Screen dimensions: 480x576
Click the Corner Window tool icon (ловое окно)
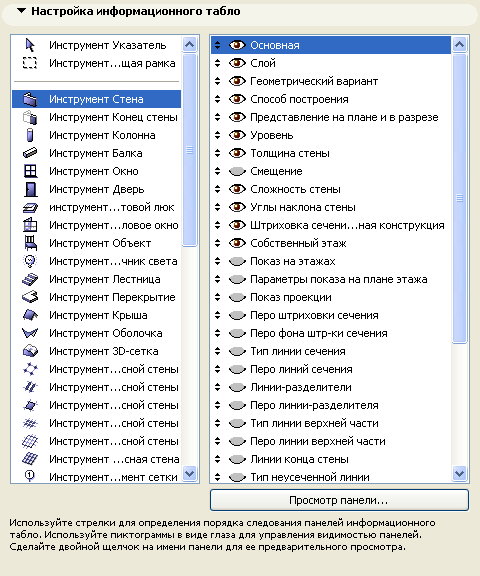click(30, 225)
